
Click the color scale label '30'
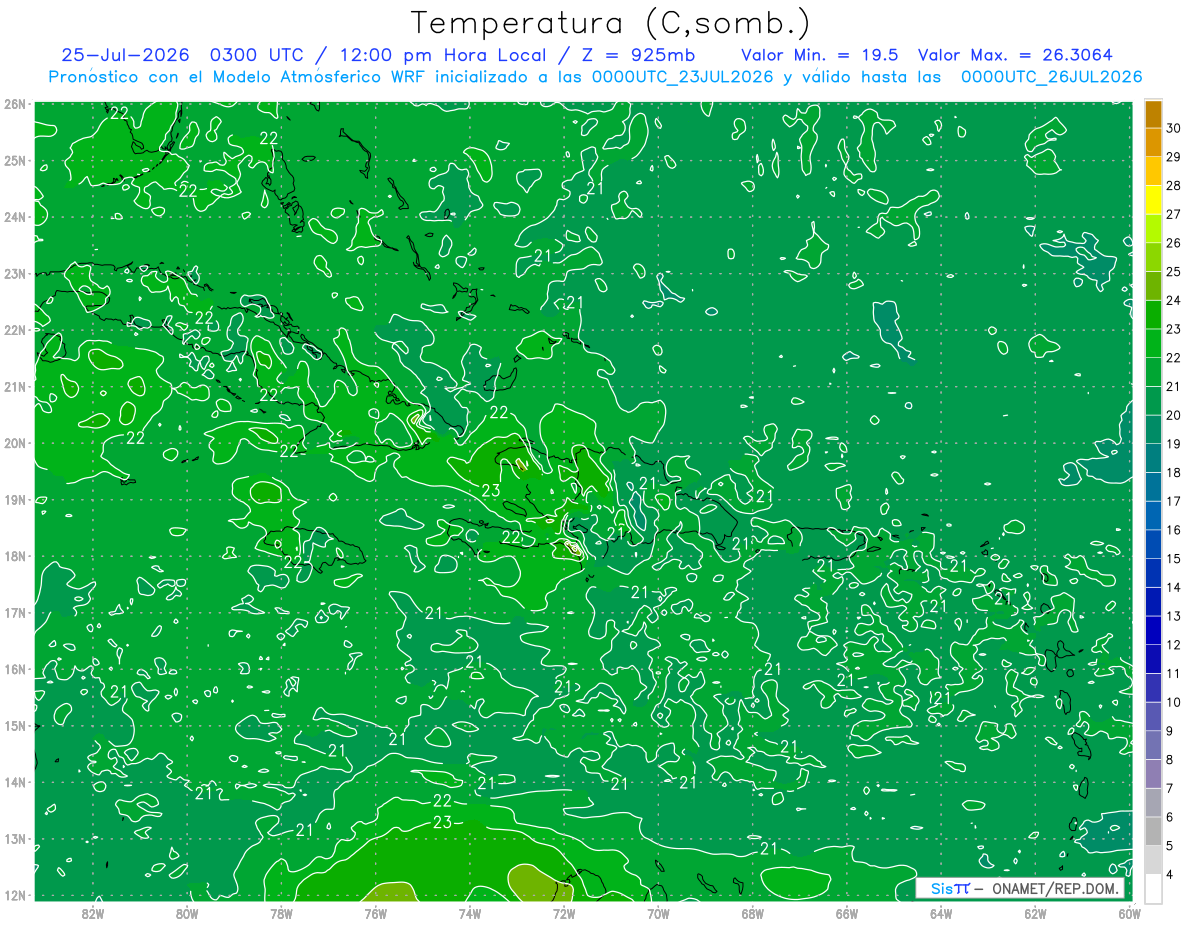pyautogui.click(x=1173, y=128)
